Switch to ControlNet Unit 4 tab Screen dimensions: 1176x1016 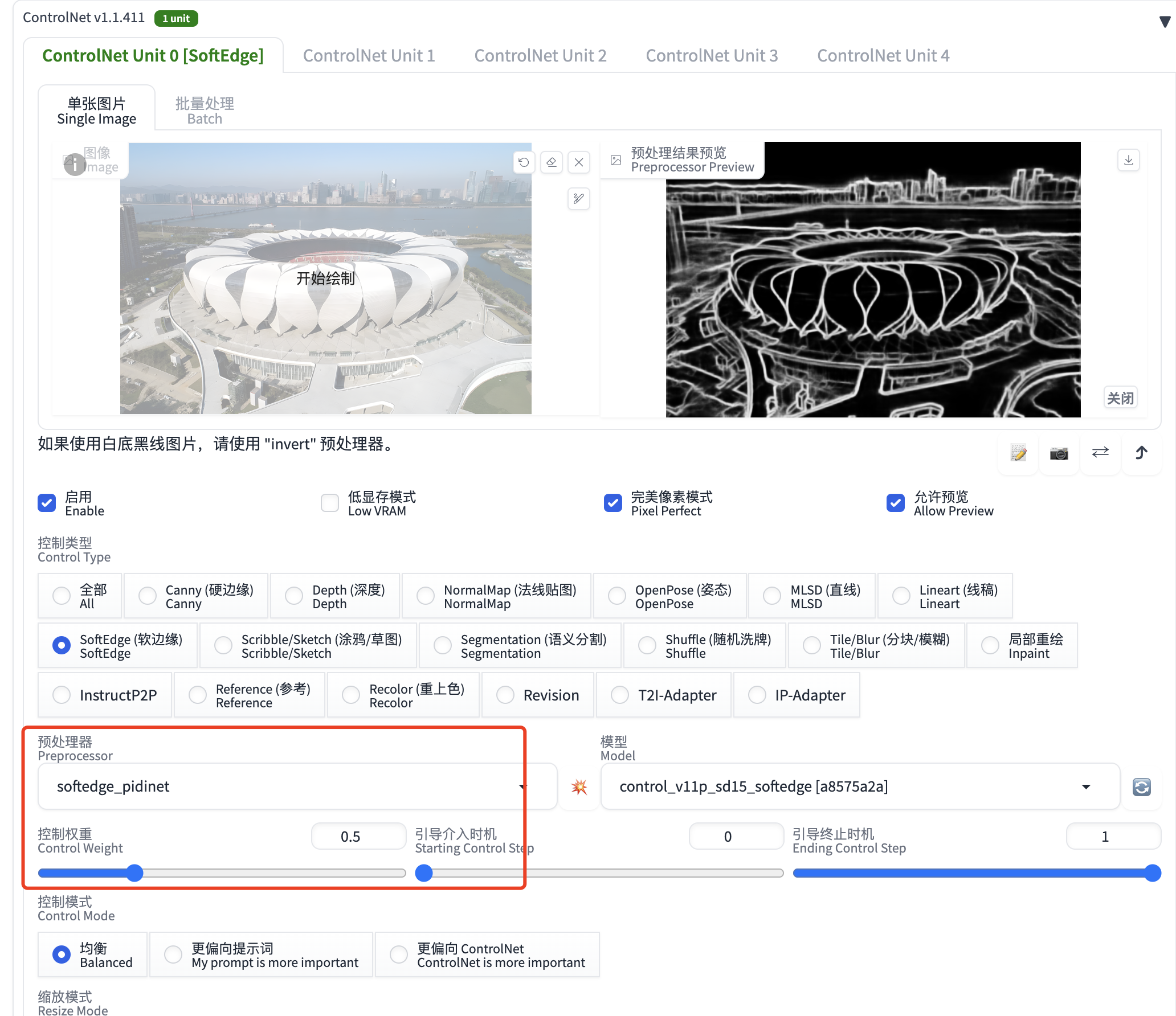click(x=883, y=56)
